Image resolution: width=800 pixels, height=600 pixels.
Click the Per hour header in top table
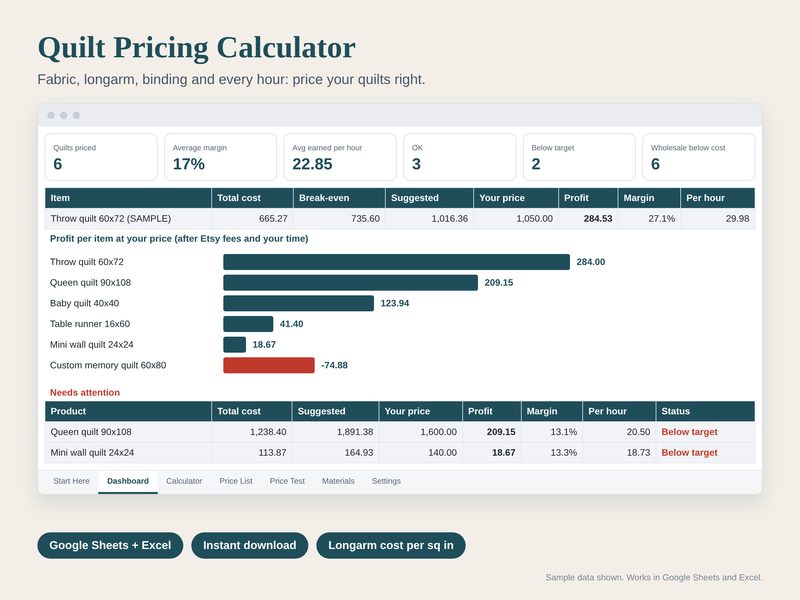[x=718, y=198]
